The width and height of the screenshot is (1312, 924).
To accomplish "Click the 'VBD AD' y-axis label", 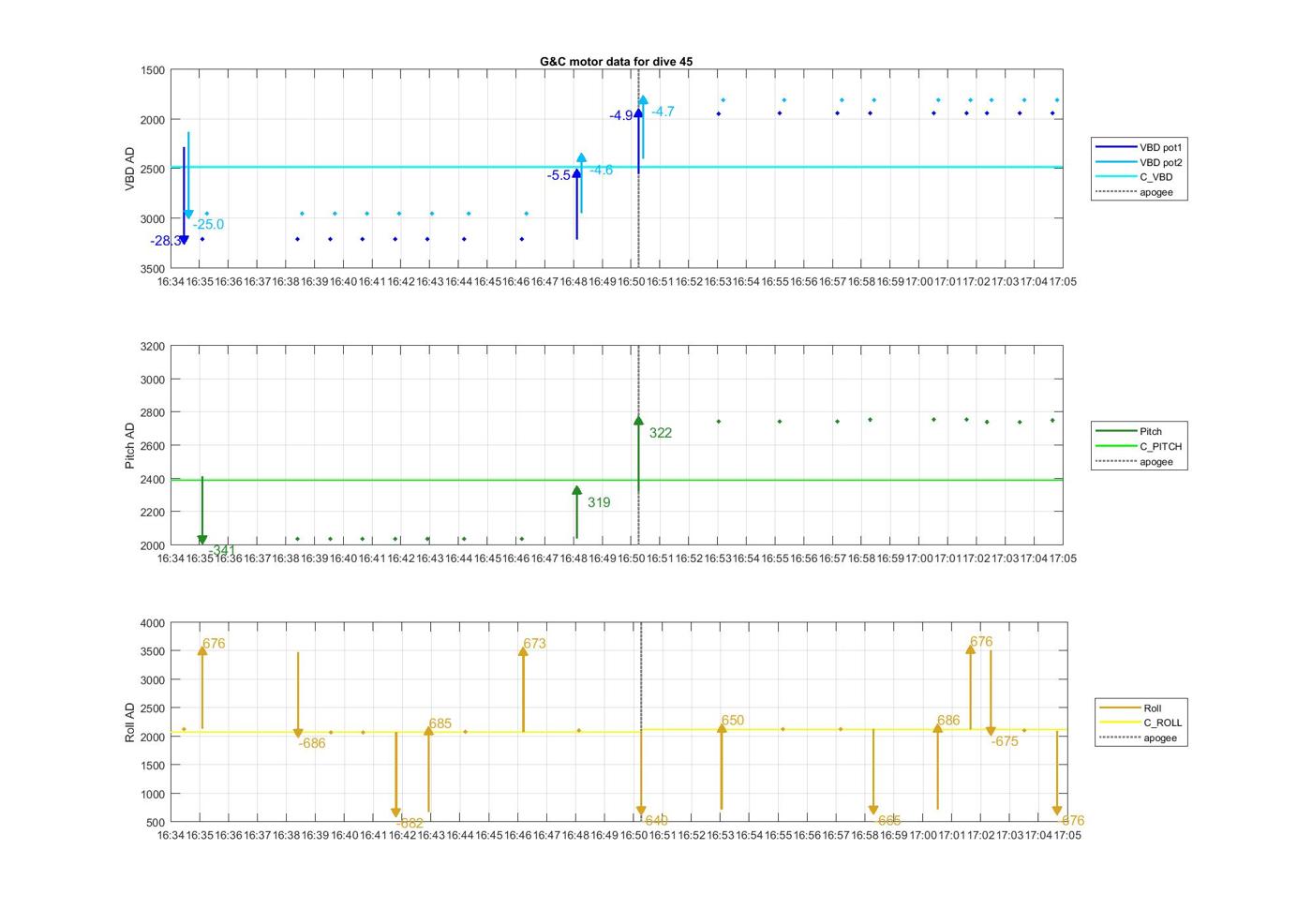I will click(x=129, y=170).
